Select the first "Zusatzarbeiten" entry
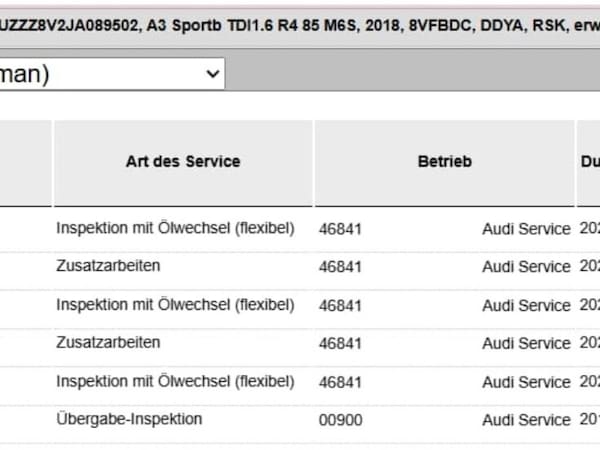The image size is (600, 450). pyautogui.click(x=108, y=266)
